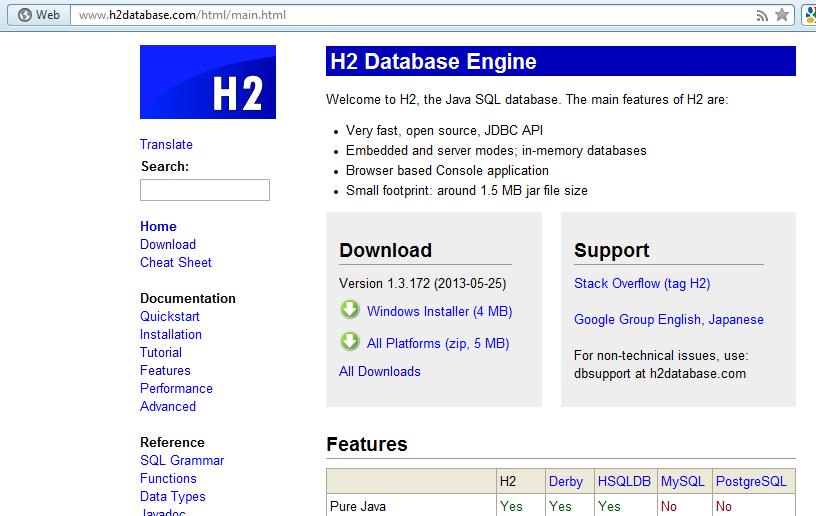The image size is (816, 516).
Task: Click HSQLDB column header link
Action: (624, 481)
